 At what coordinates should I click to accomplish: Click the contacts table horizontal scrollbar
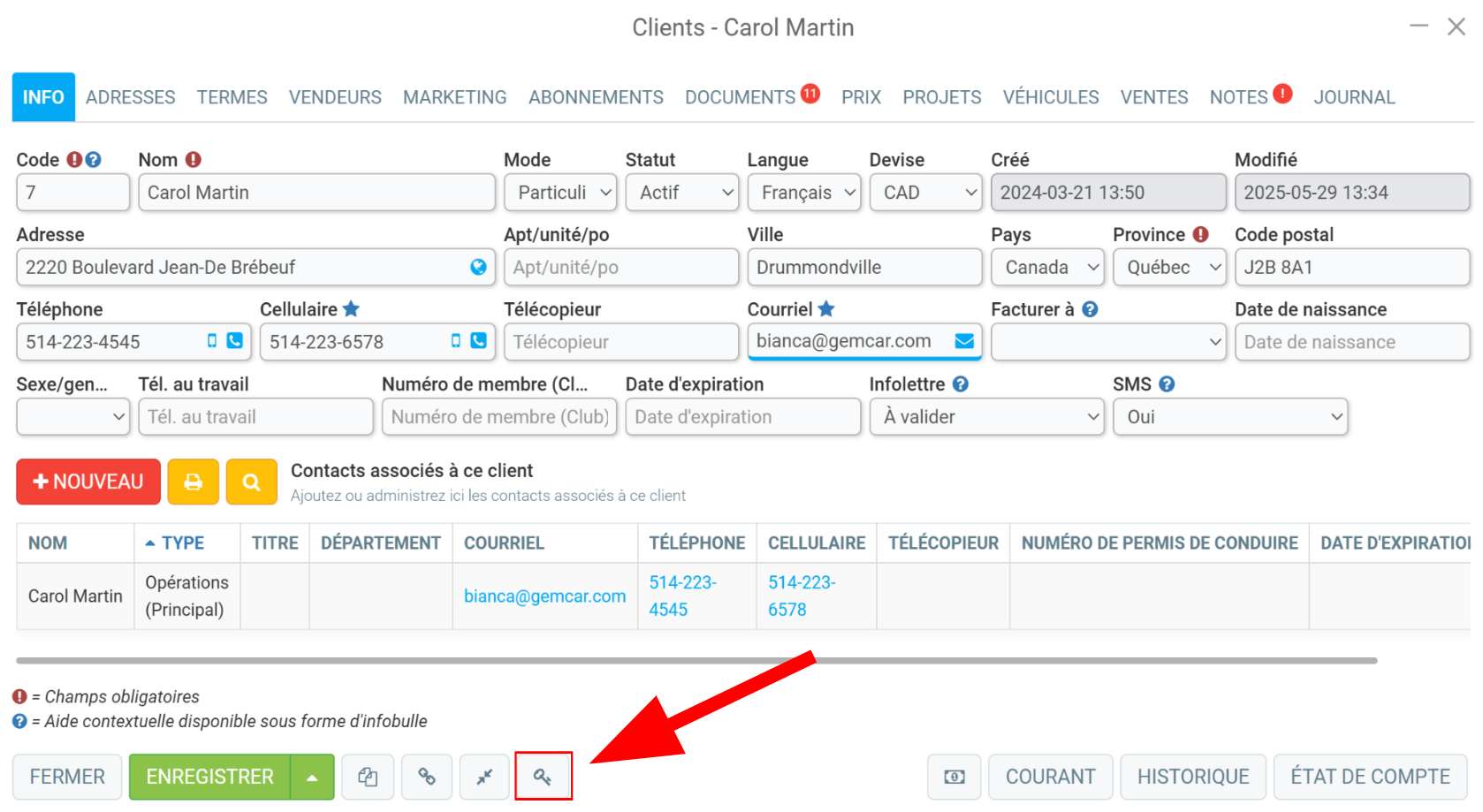click(696, 660)
